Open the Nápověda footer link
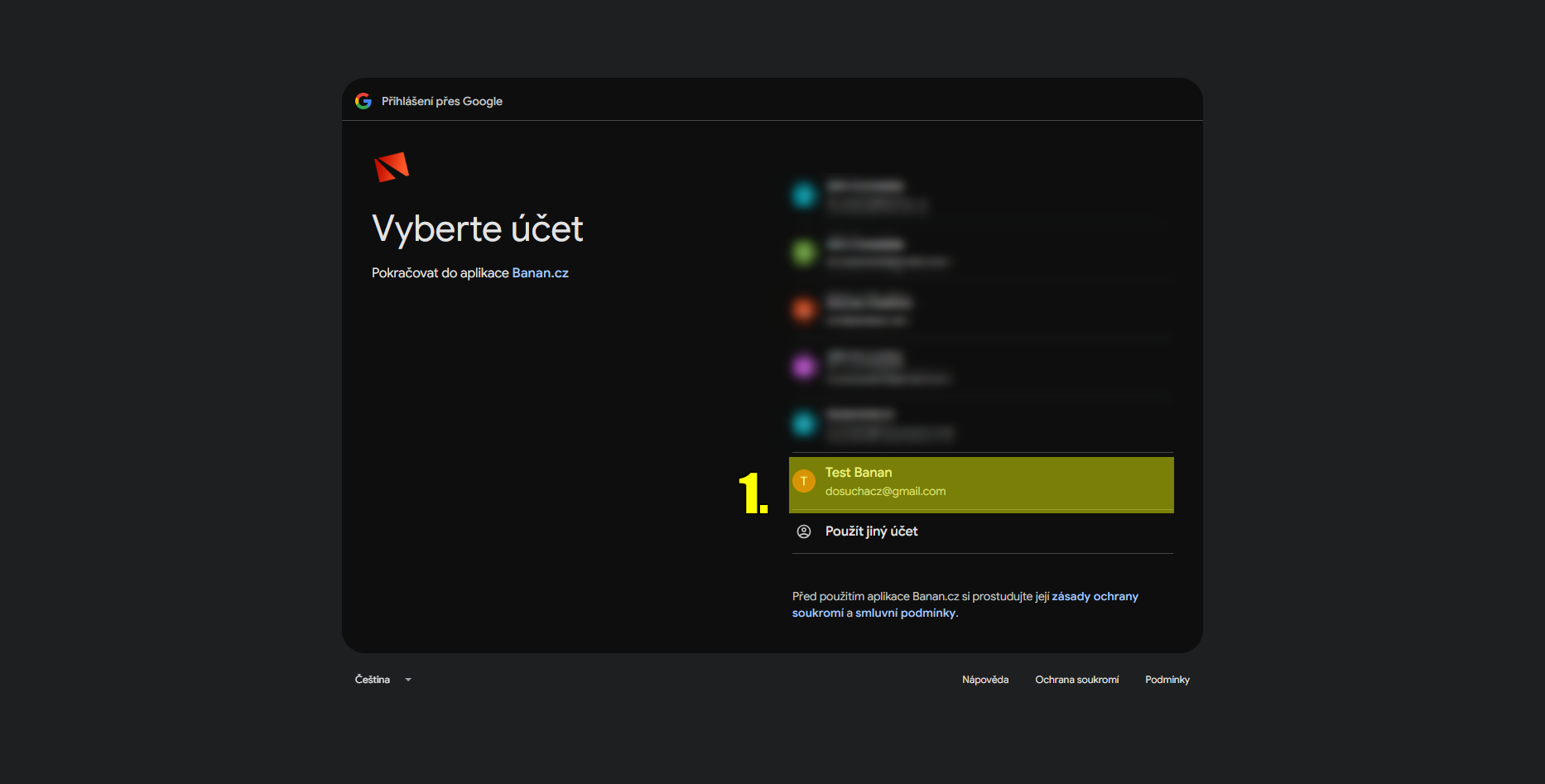 pos(985,680)
